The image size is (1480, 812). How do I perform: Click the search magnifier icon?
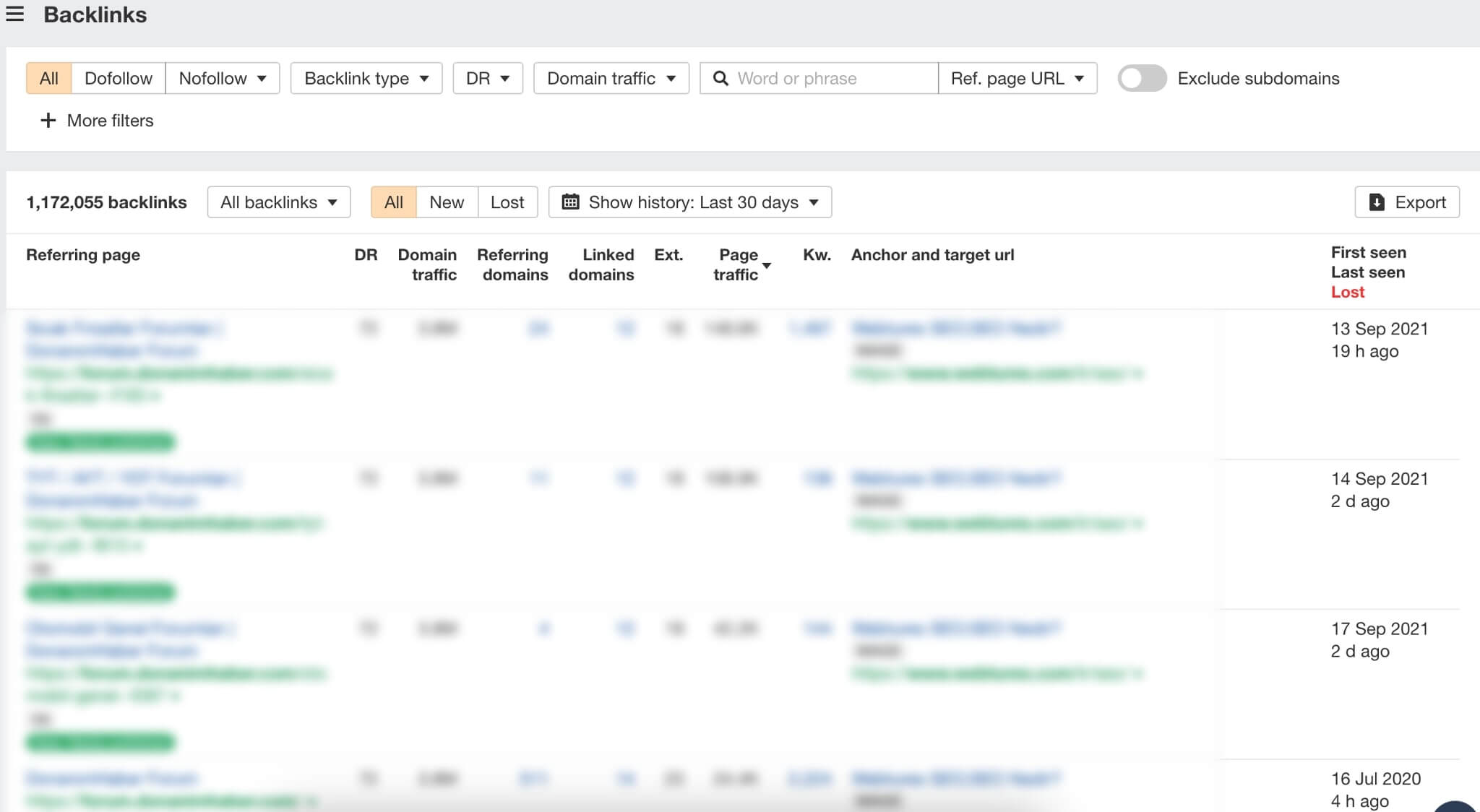(720, 78)
